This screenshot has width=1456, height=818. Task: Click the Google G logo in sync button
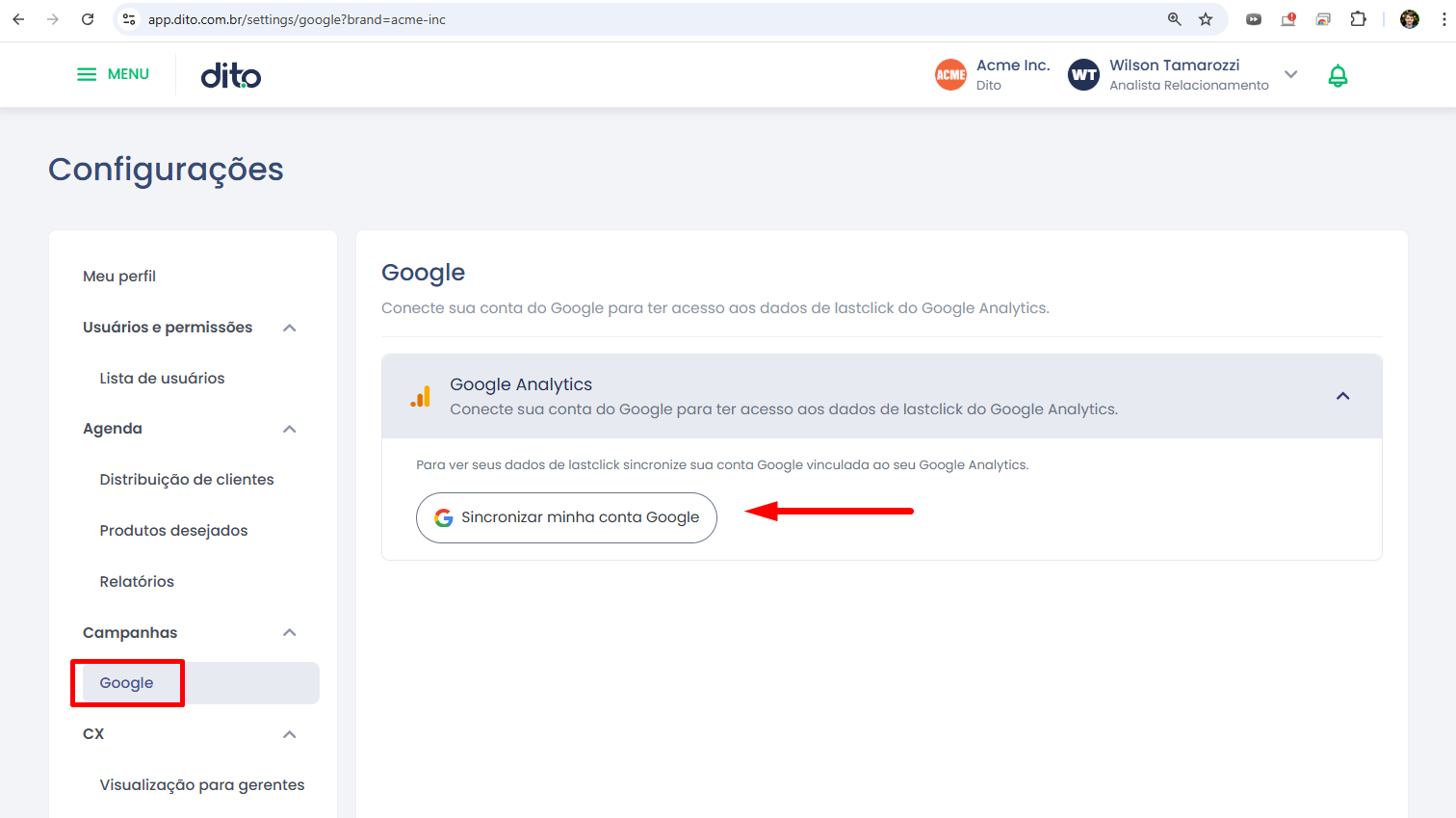point(443,518)
